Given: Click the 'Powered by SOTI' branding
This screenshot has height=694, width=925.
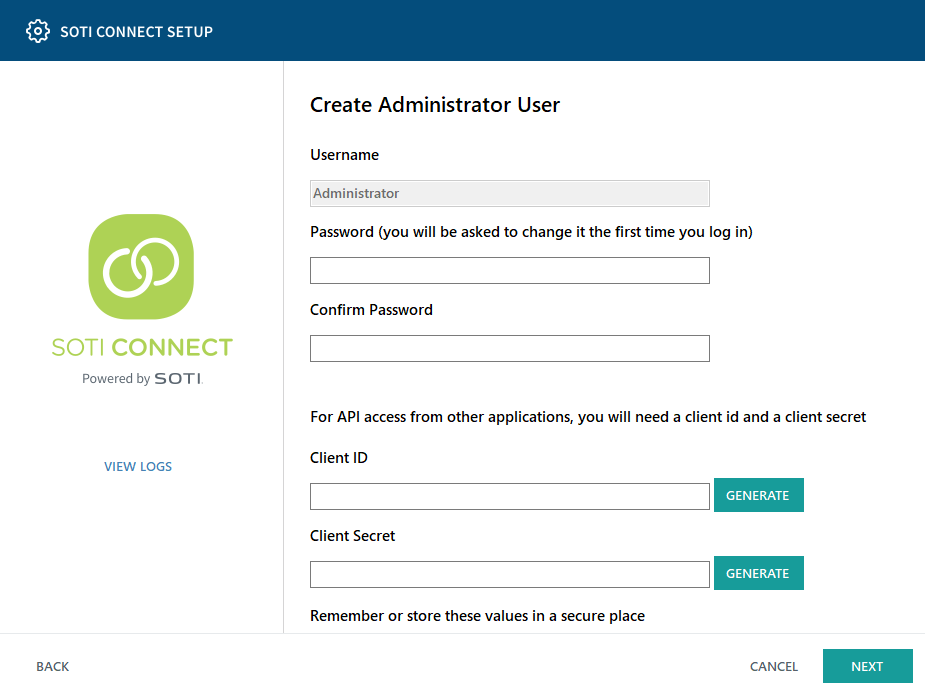Looking at the screenshot, I should [x=141, y=379].
